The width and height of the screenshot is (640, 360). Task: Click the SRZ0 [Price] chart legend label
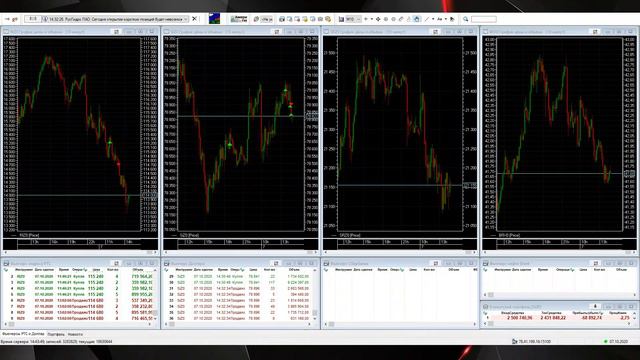(350, 236)
